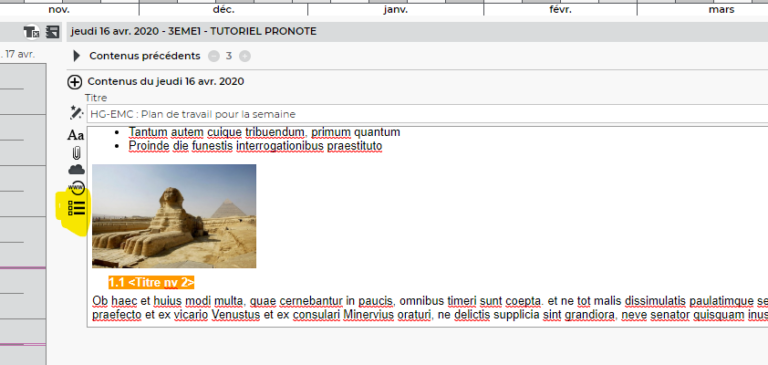
Task: Select déc. month in timeline
Action: [x=223, y=9]
